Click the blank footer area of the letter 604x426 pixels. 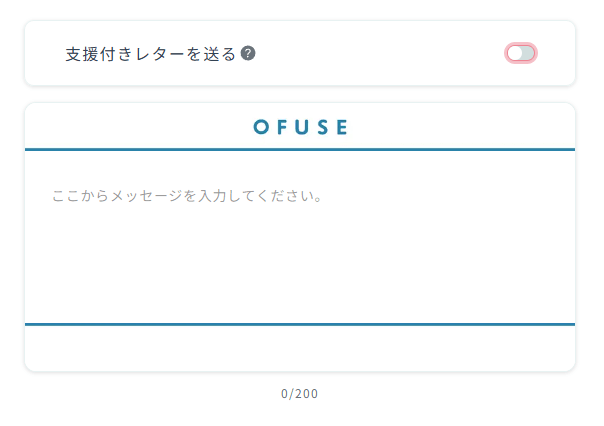click(300, 348)
